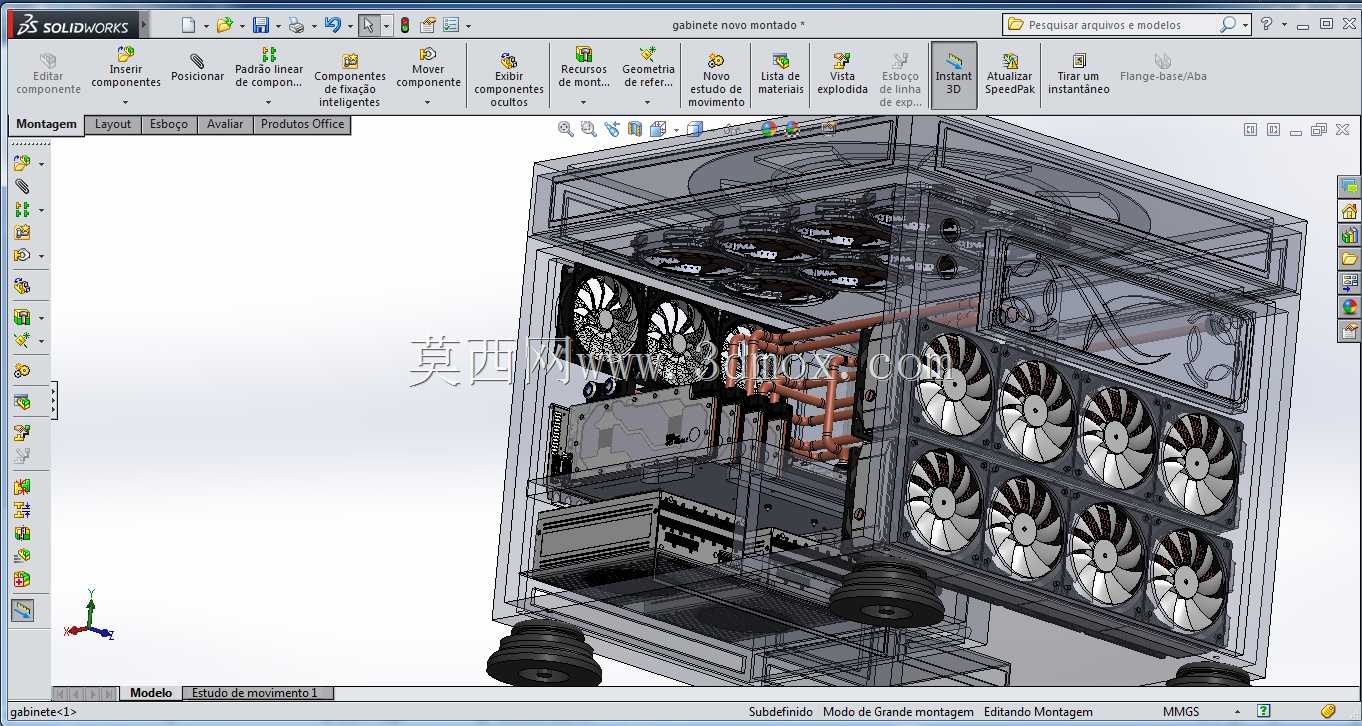Click the New document icon
Viewport: 1362px width, 726px height.
click(189, 25)
